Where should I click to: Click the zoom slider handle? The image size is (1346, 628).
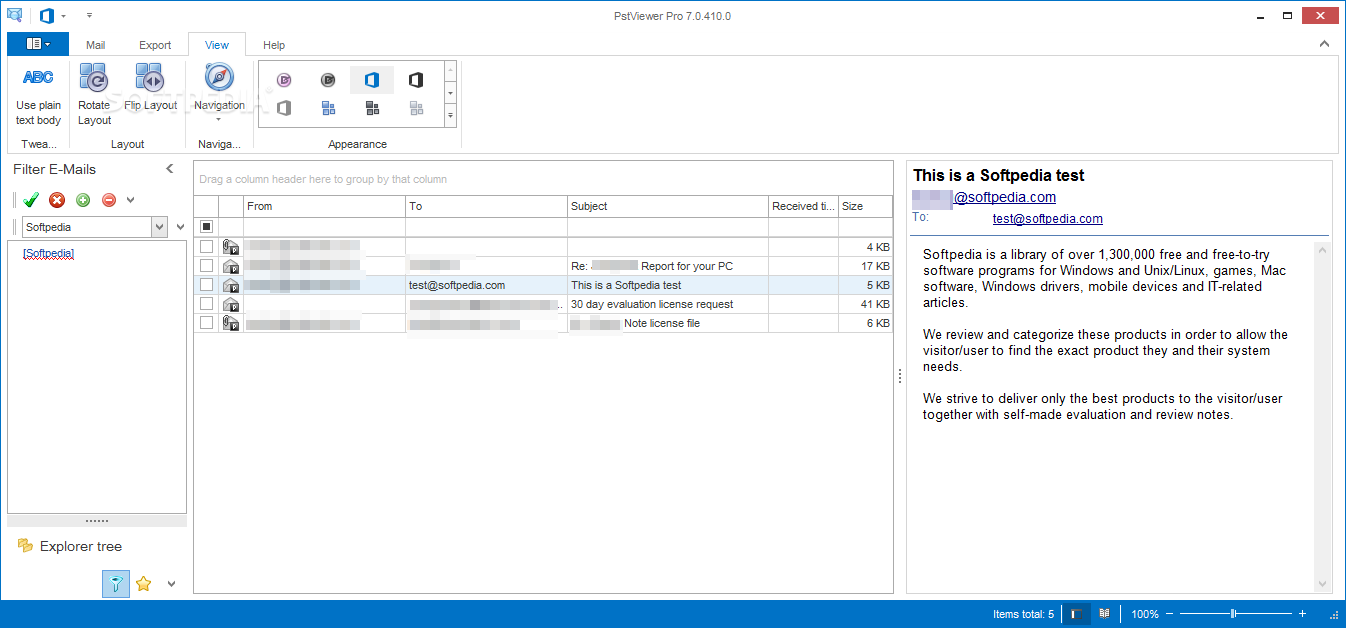1234,614
